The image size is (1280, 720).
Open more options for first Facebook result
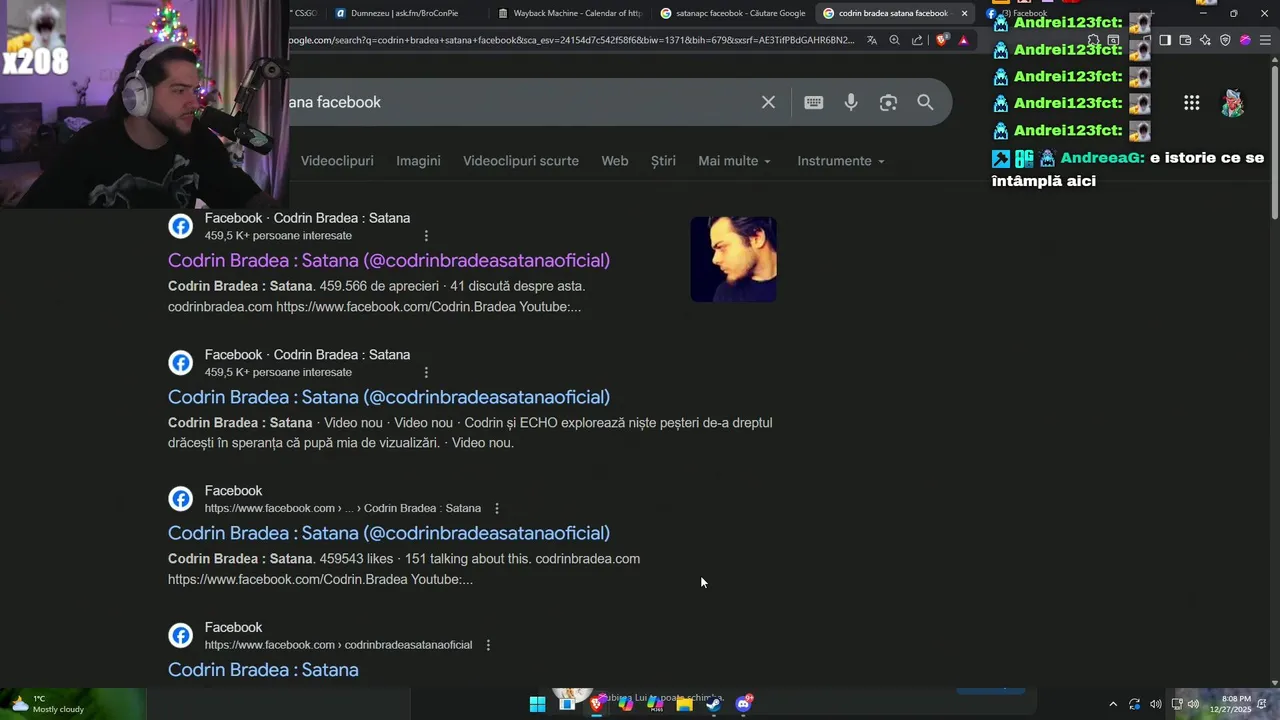(426, 236)
